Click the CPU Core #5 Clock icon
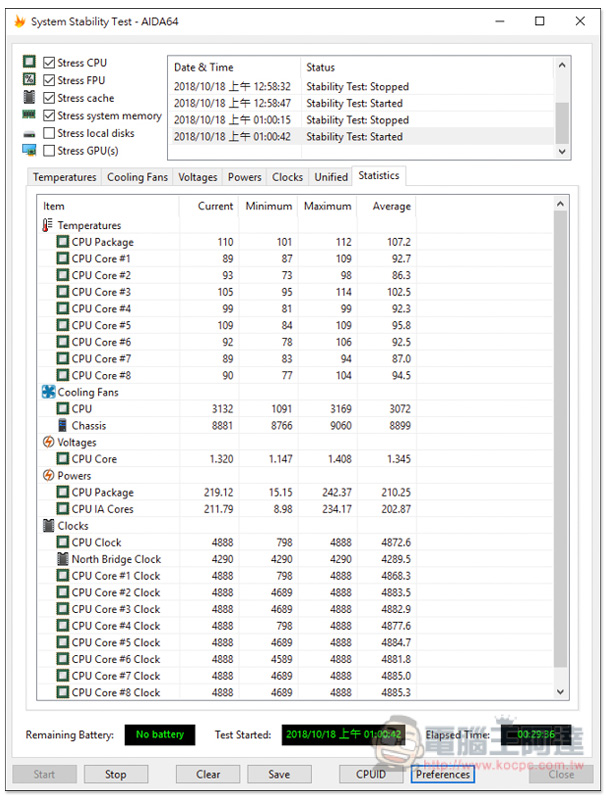The width and height of the screenshot is (606, 800). [62, 642]
